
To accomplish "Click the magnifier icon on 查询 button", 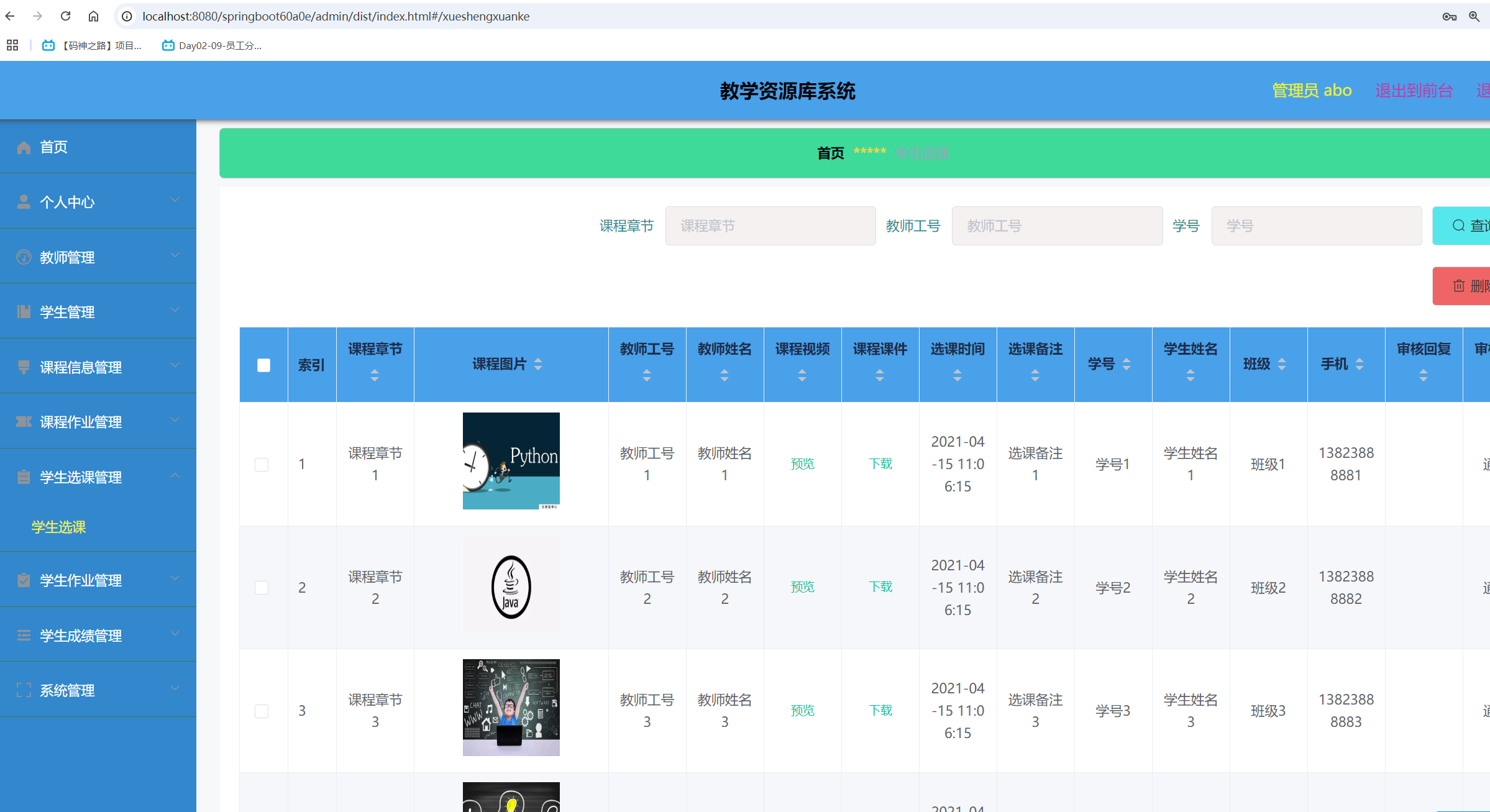I will pyautogui.click(x=1459, y=225).
